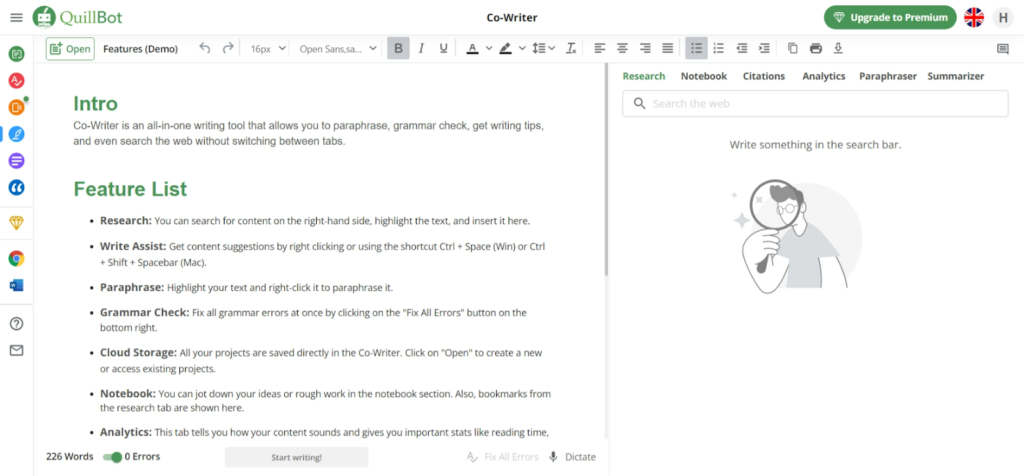
Task: Click the Intro heading in document
Action: (x=95, y=104)
